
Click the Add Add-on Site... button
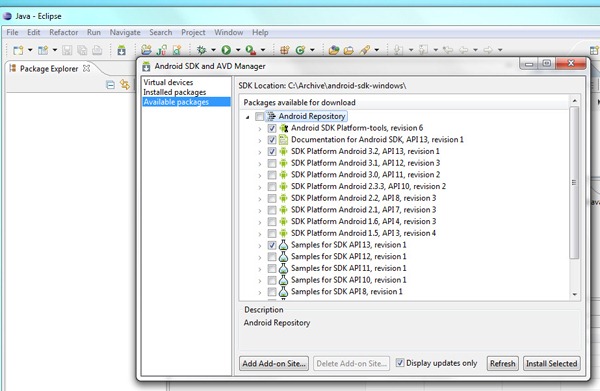(274, 363)
